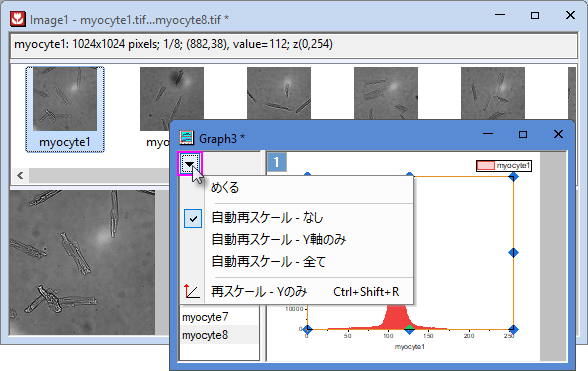Viewport: 588px width, 371px height.
Task: Click the large myocyte1 image preview
Action: pos(82,263)
